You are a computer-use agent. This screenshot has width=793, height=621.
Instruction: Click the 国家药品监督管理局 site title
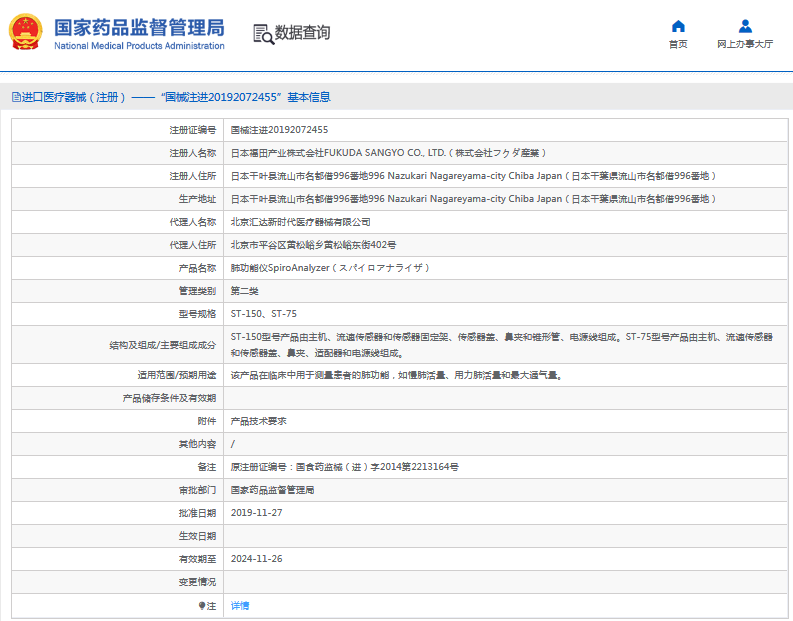pyautogui.click(x=138, y=27)
